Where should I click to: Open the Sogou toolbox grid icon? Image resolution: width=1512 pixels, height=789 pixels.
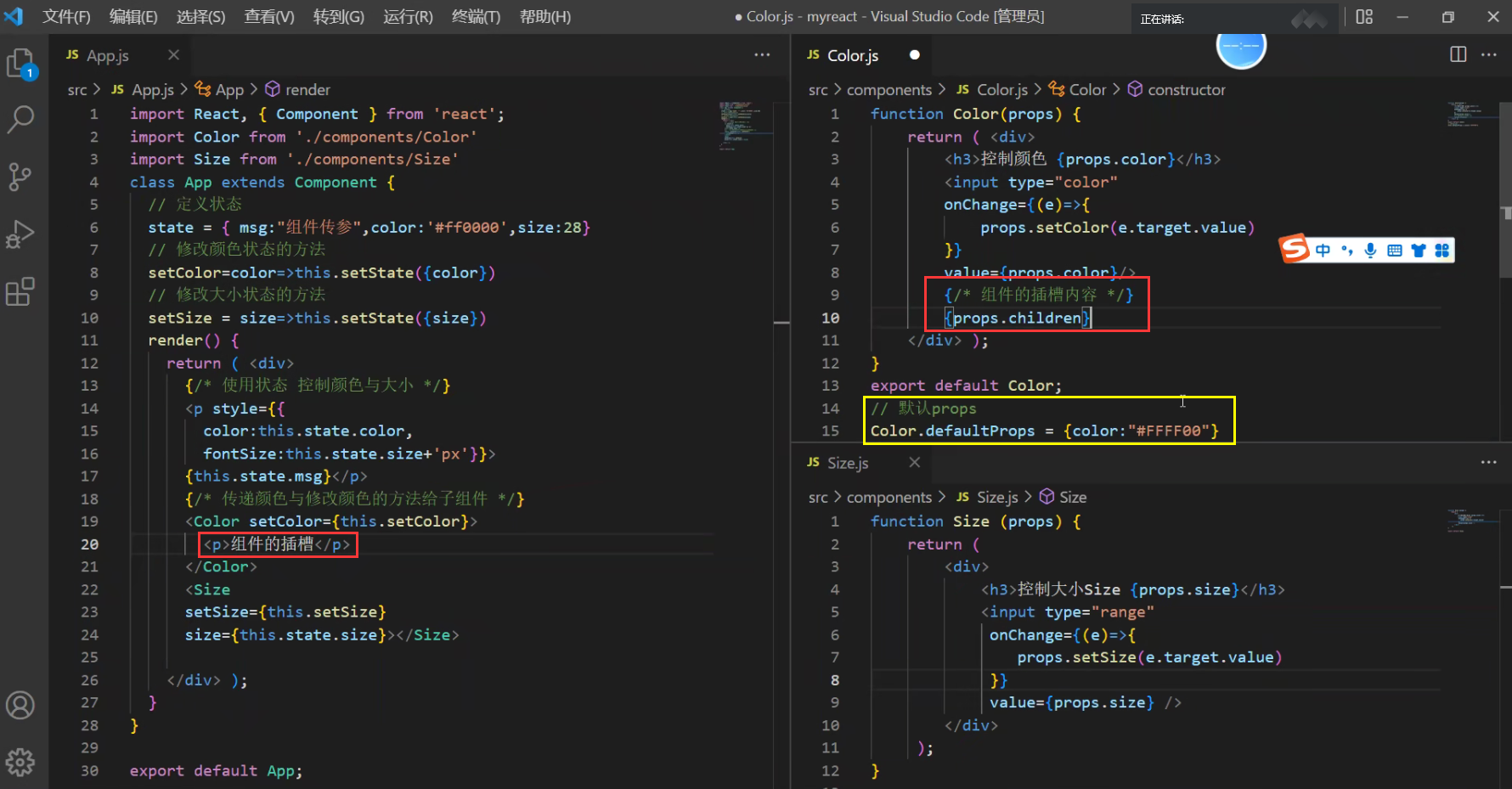point(1441,250)
